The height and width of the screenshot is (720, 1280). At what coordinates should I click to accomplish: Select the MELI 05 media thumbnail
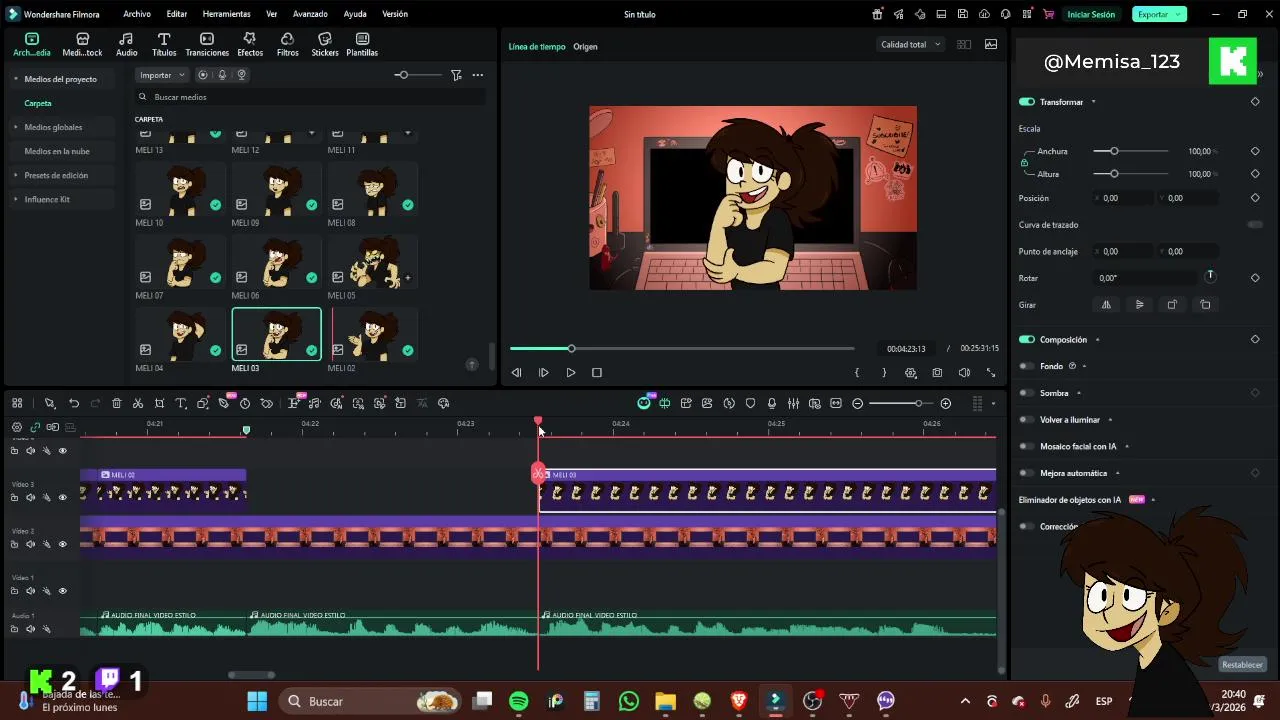373,262
